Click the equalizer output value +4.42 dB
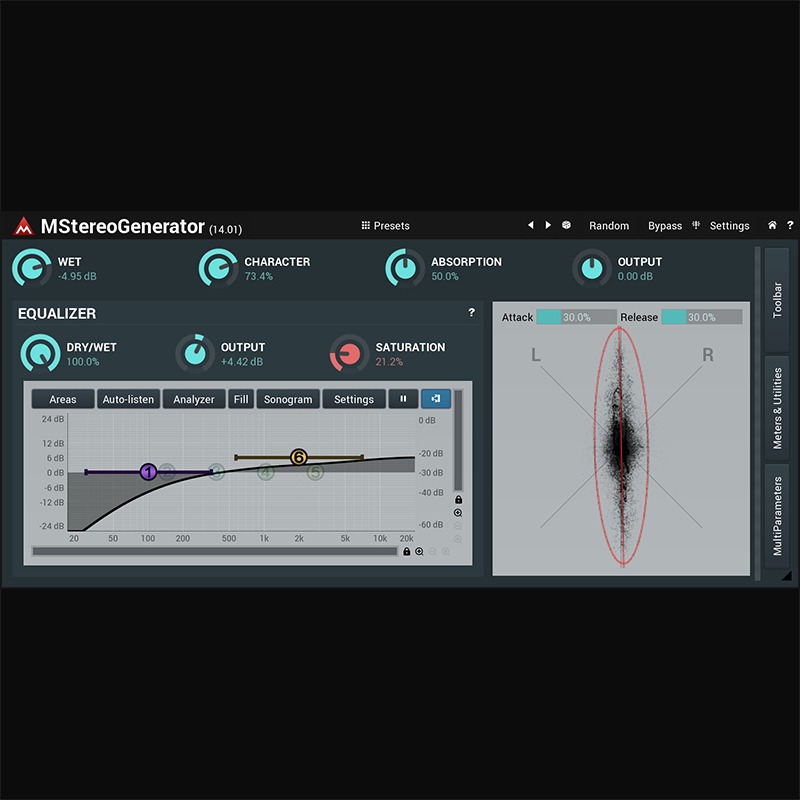Viewport: 800px width, 800px height. point(242,362)
